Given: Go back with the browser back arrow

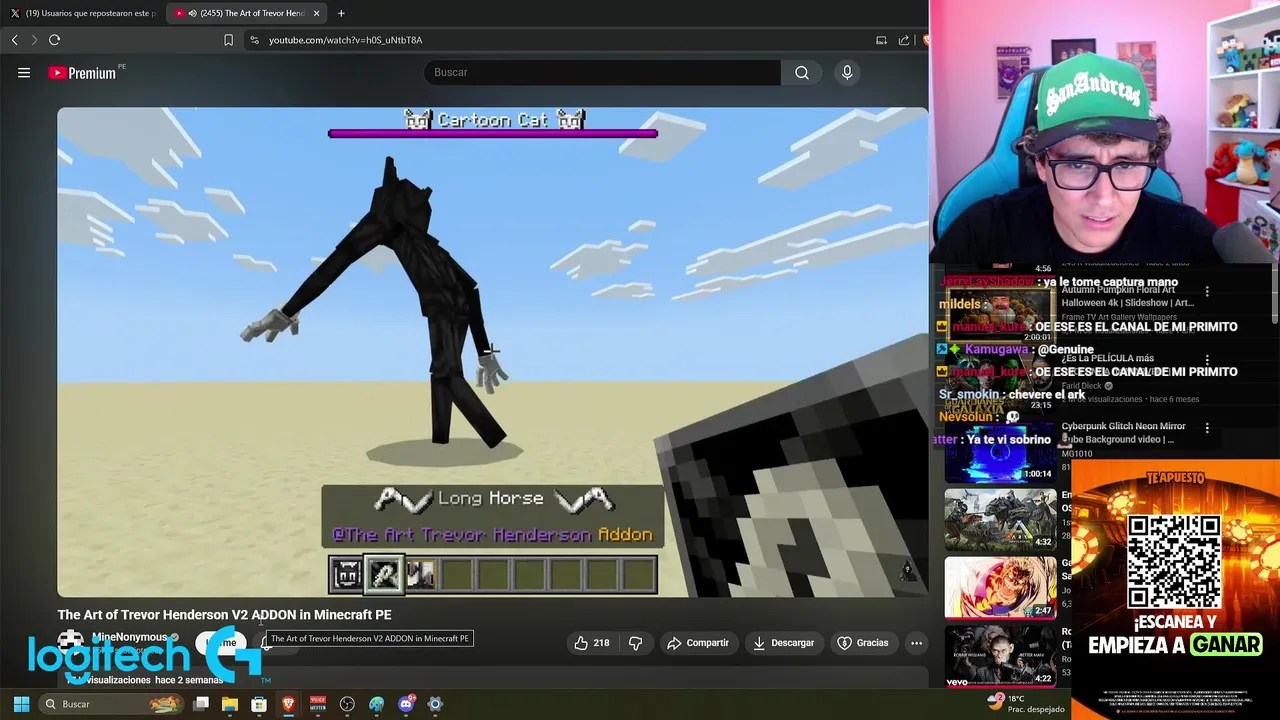Looking at the screenshot, I should click(14, 40).
